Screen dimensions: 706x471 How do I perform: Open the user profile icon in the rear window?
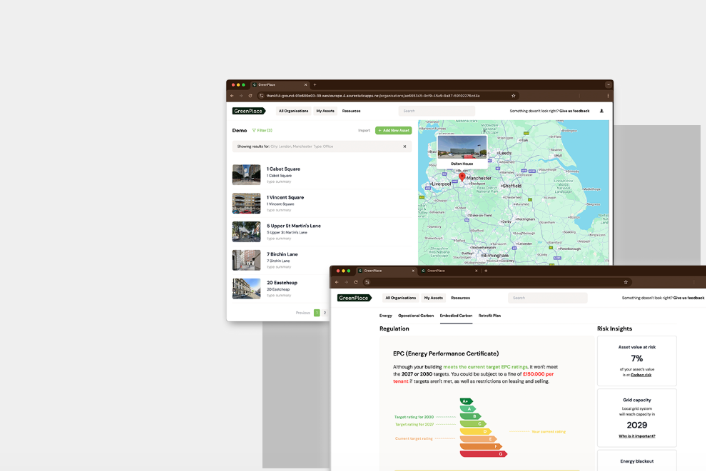[602, 111]
